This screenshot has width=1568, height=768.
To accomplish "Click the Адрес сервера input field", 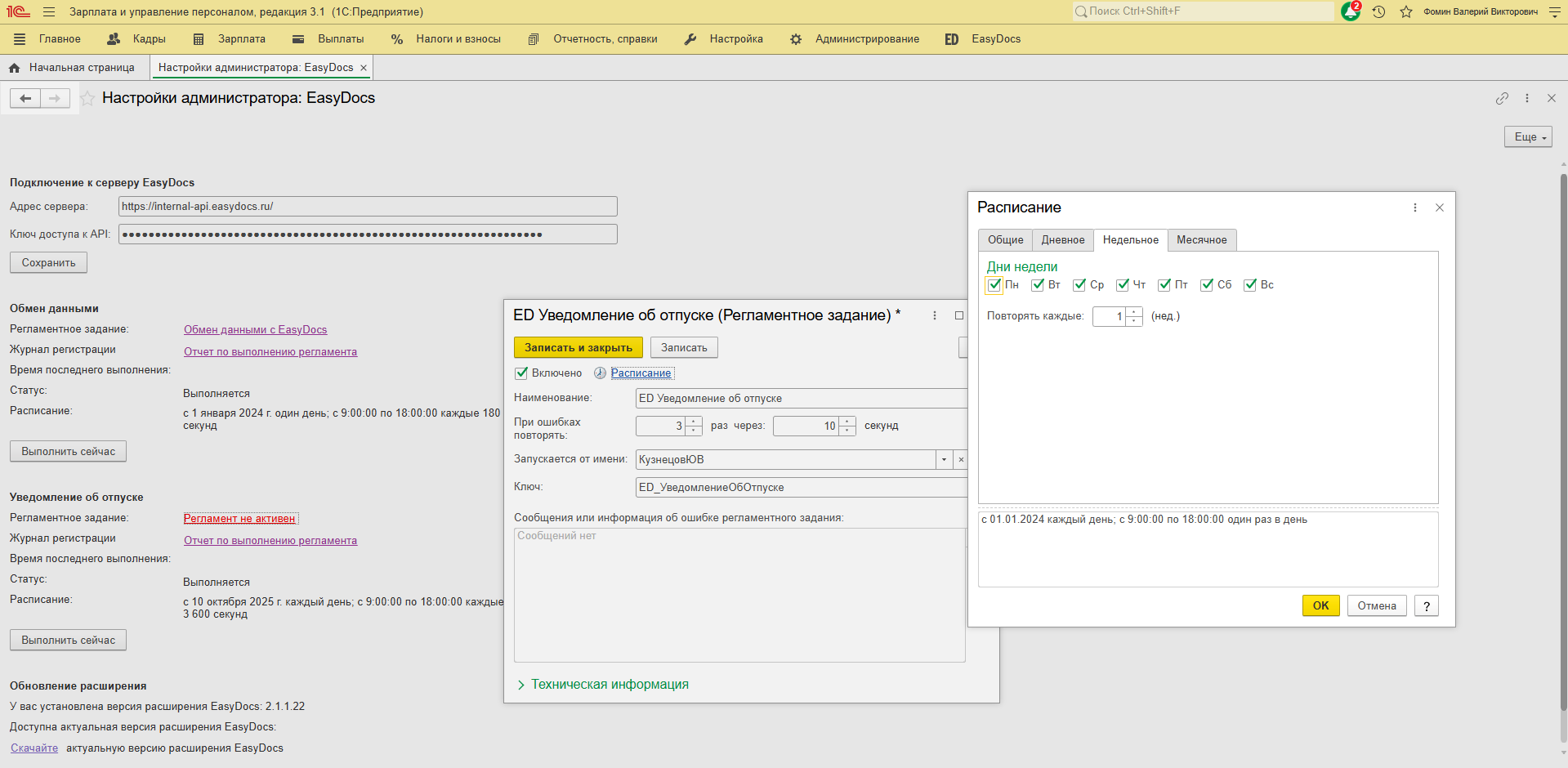I will (x=368, y=207).
